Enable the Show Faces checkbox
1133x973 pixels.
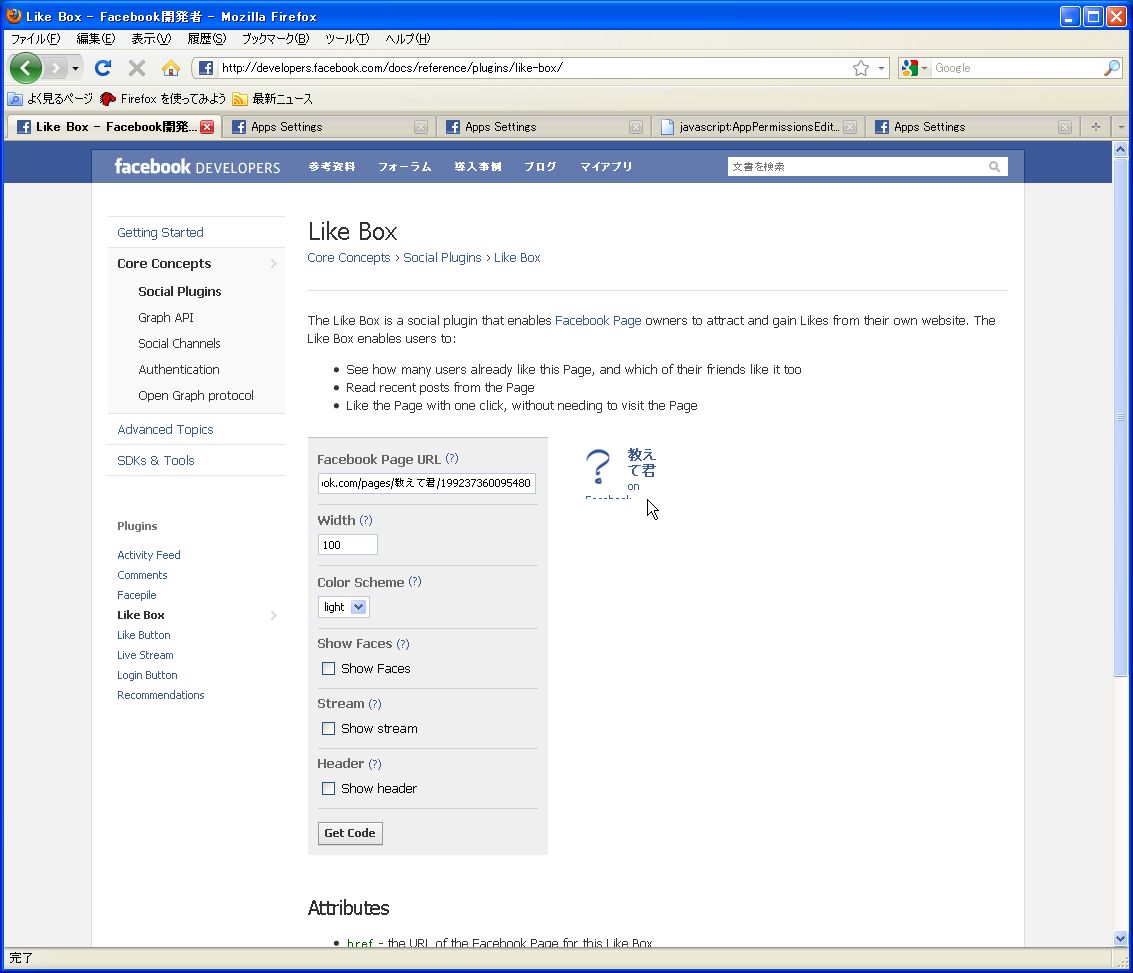click(328, 669)
